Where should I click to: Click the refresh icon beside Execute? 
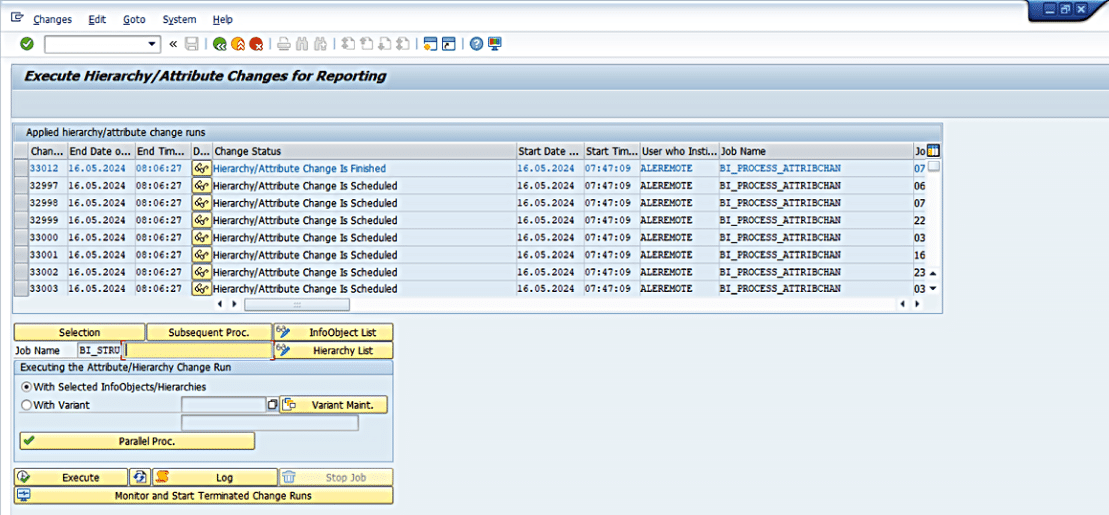pyautogui.click(x=141, y=478)
